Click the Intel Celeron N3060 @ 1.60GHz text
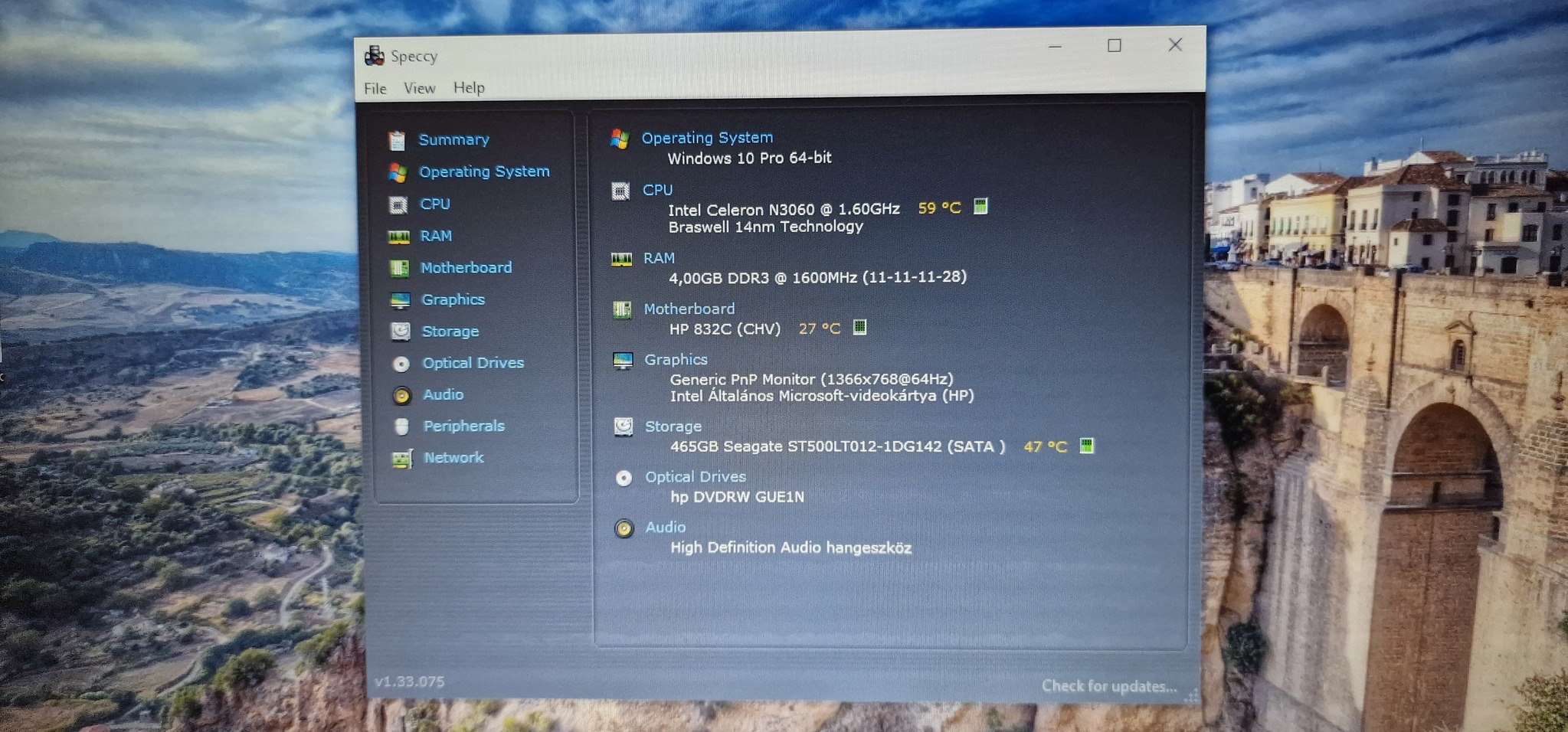This screenshot has height=732, width=1568. click(x=784, y=209)
